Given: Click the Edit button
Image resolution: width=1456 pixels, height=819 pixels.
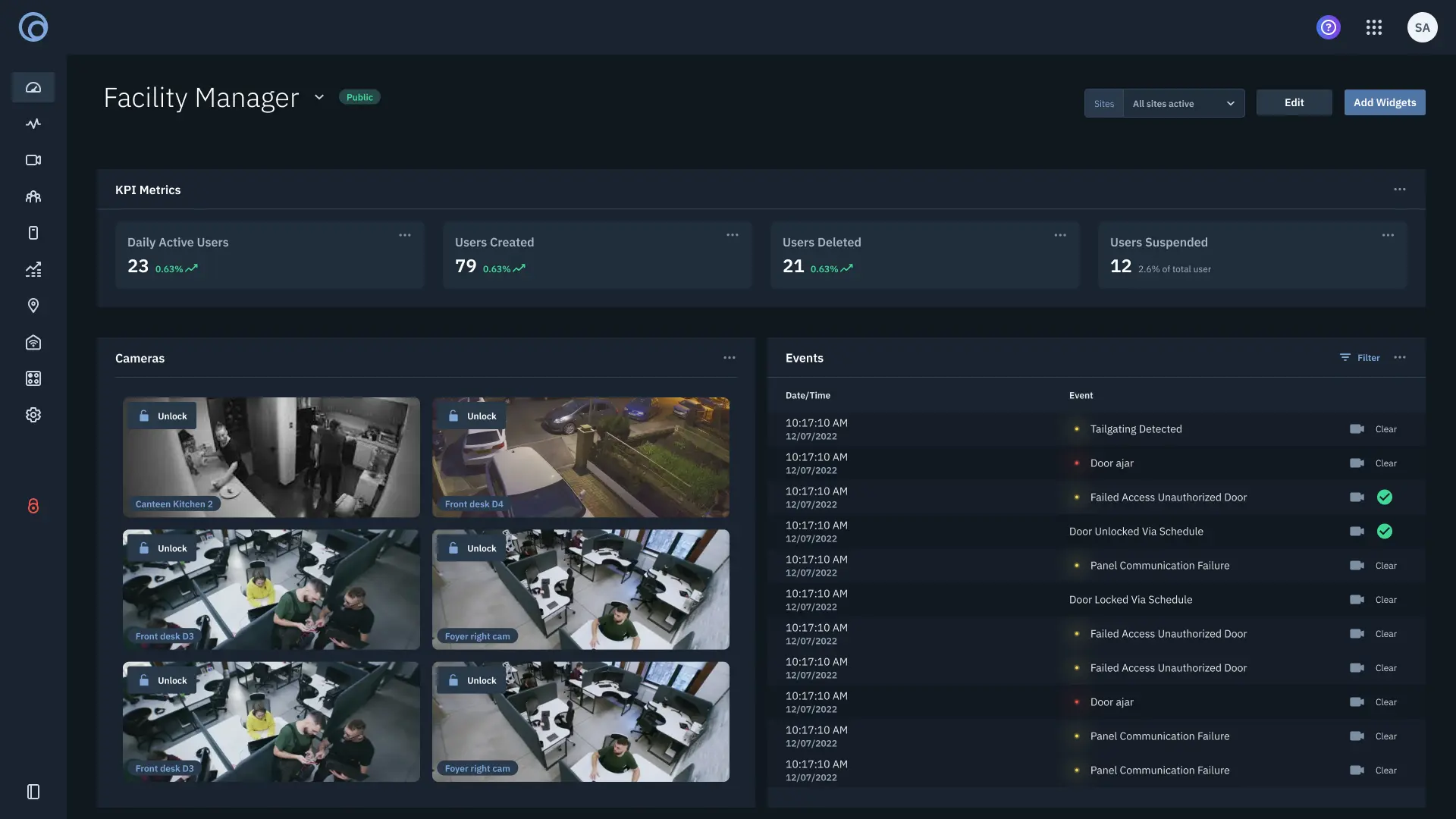Looking at the screenshot, I should point(1294,102).
